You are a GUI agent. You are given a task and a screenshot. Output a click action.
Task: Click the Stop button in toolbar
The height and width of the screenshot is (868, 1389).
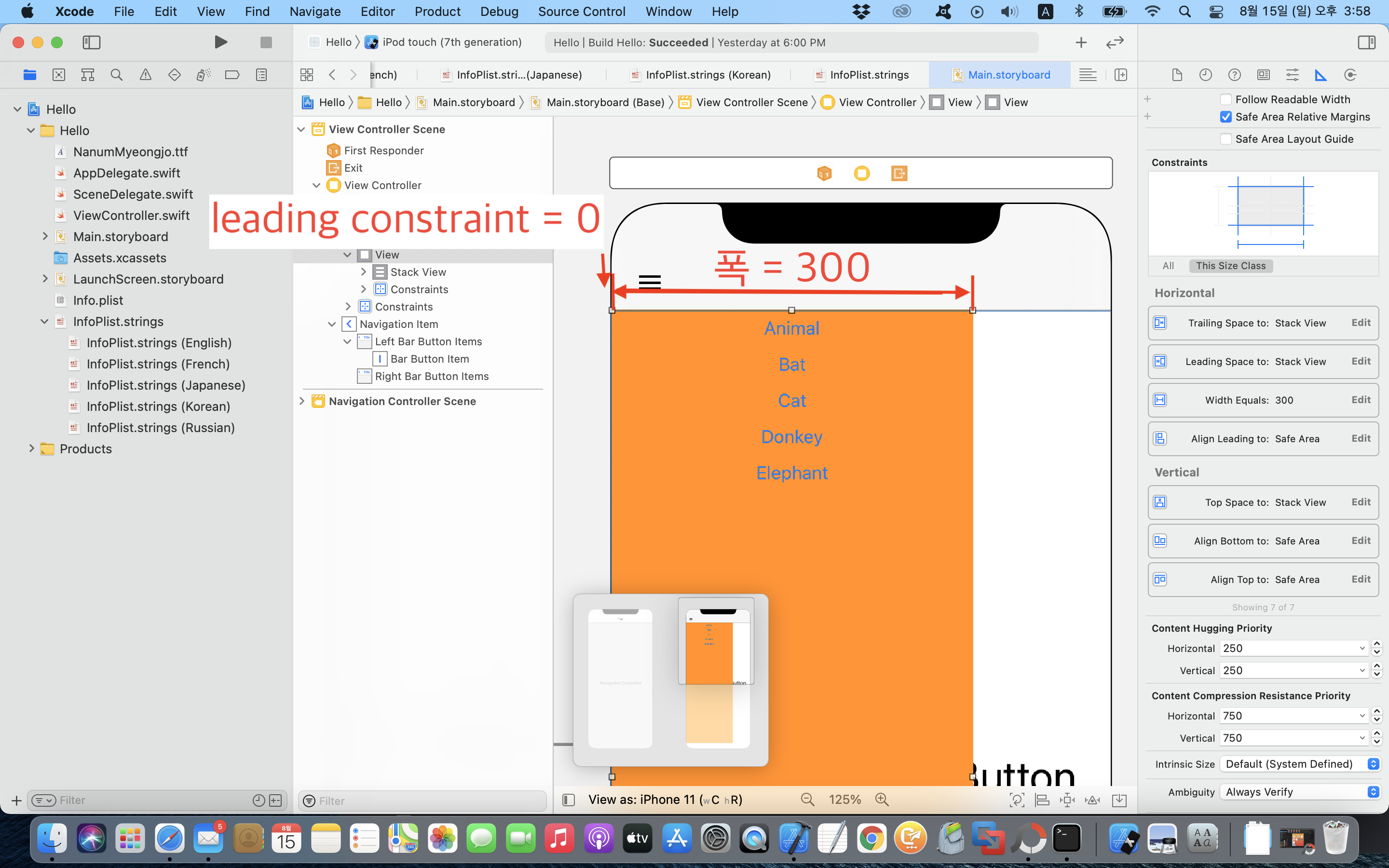(266, 42)
